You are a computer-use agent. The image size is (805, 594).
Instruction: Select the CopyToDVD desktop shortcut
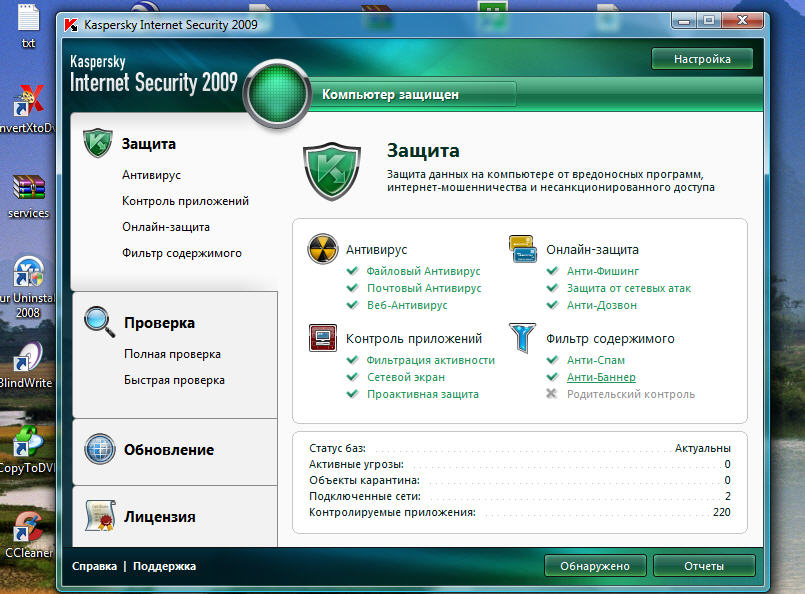[x=27, y=450]
